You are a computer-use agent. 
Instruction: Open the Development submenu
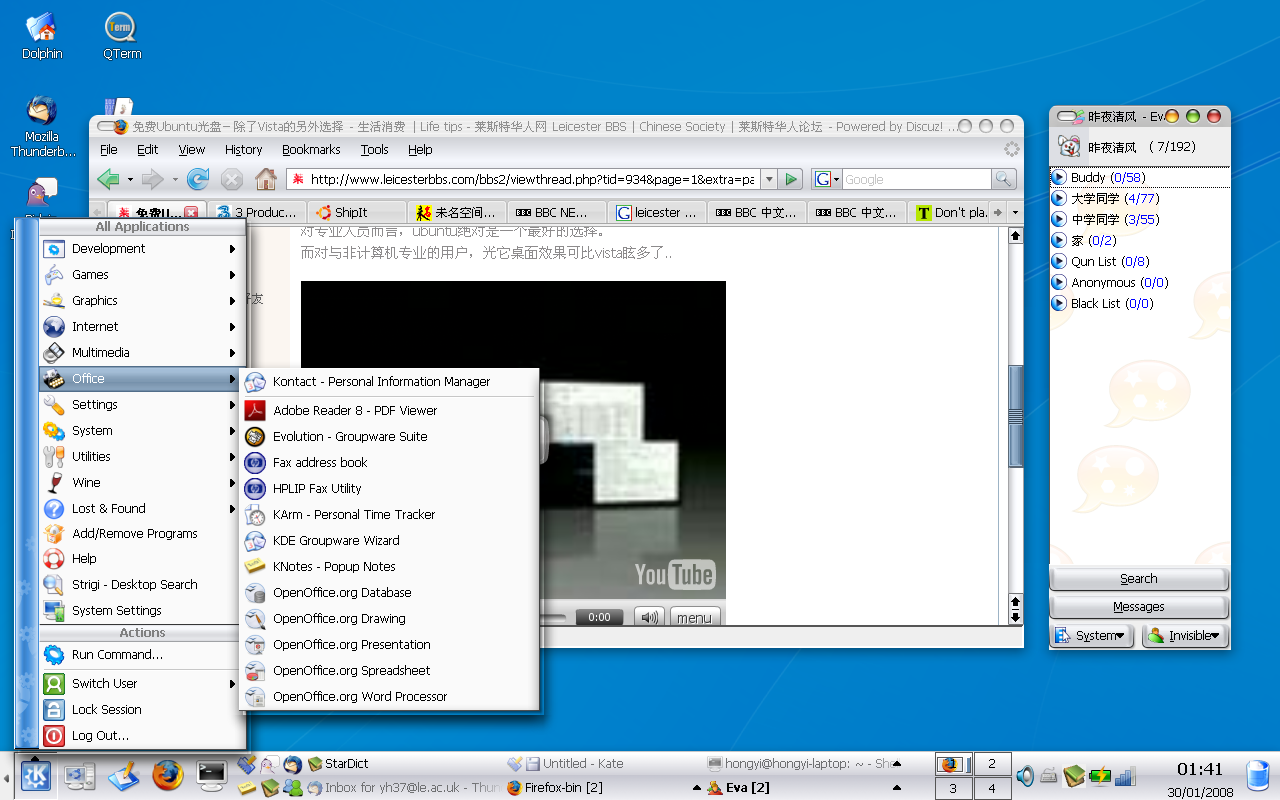[x=140, y=248]
